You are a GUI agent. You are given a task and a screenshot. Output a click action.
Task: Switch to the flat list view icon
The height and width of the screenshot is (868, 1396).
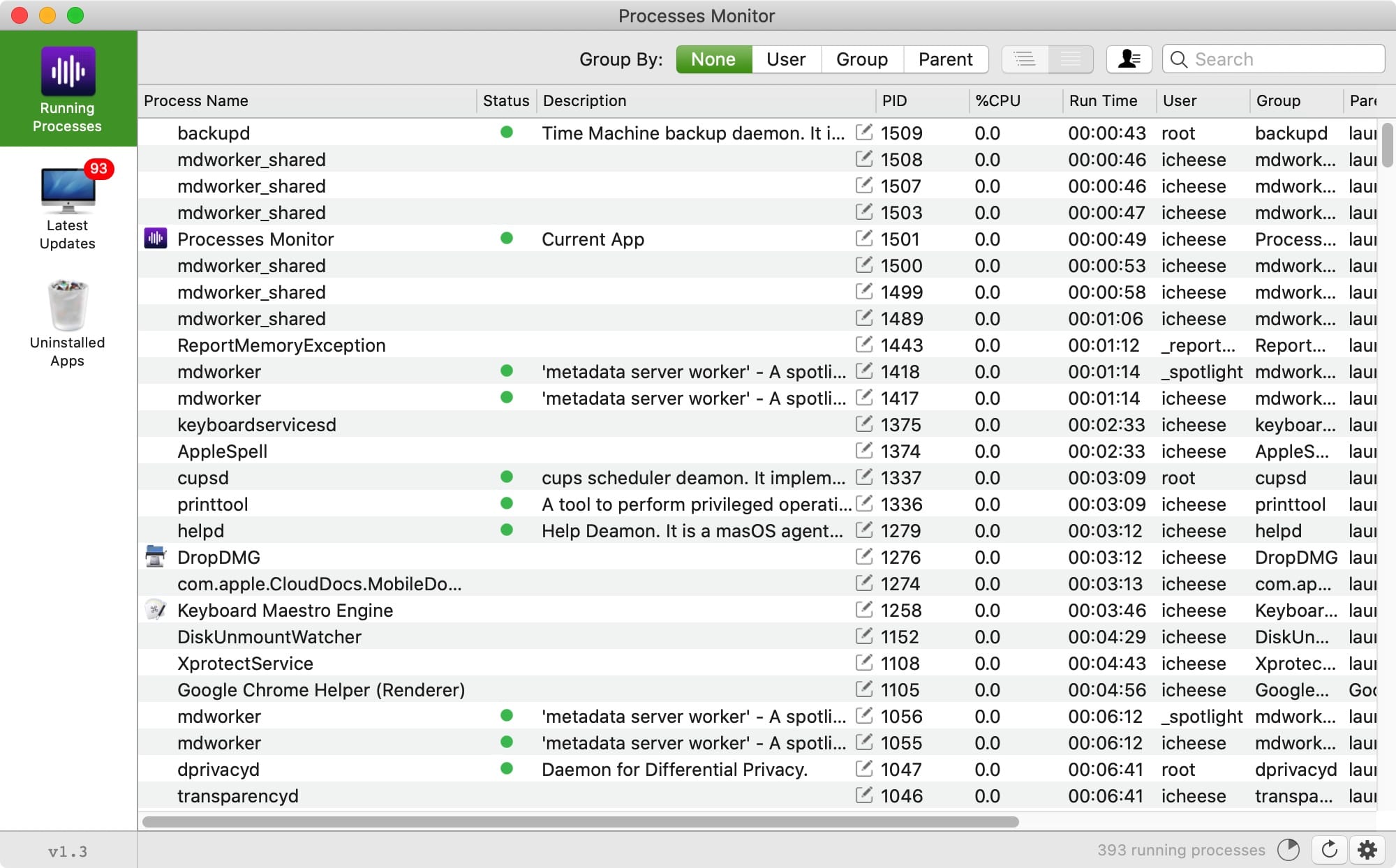(1070, 59)
